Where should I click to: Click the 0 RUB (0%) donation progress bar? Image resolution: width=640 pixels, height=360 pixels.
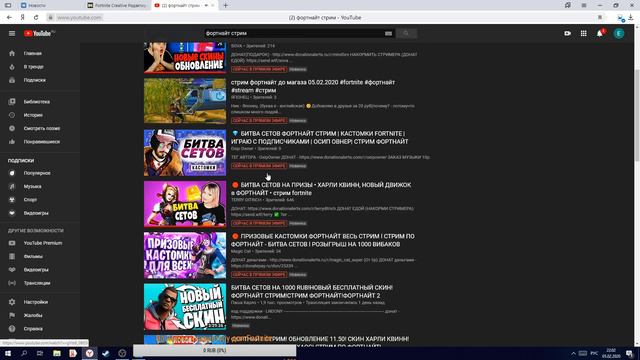click(215, 350)
